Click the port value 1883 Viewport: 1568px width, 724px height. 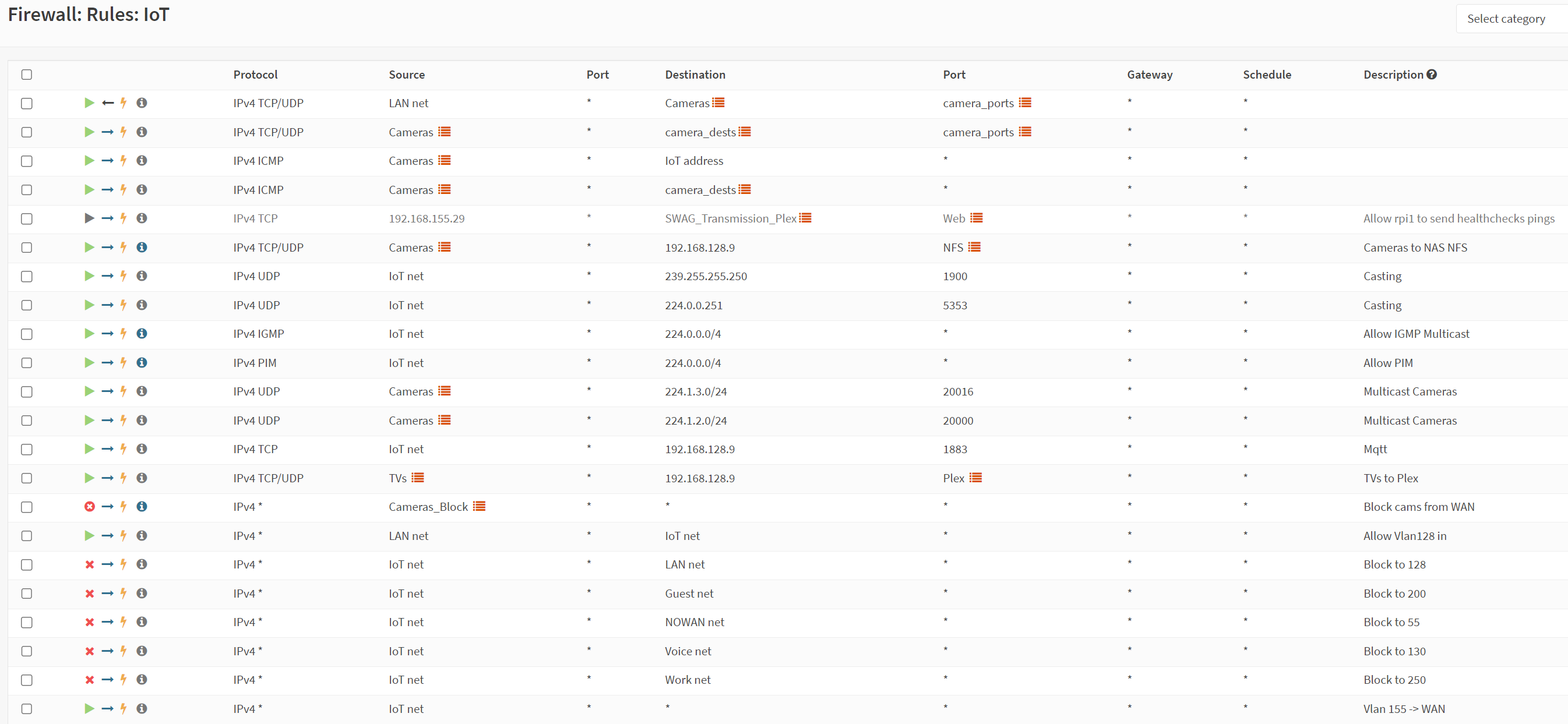(x=955, y=450)
